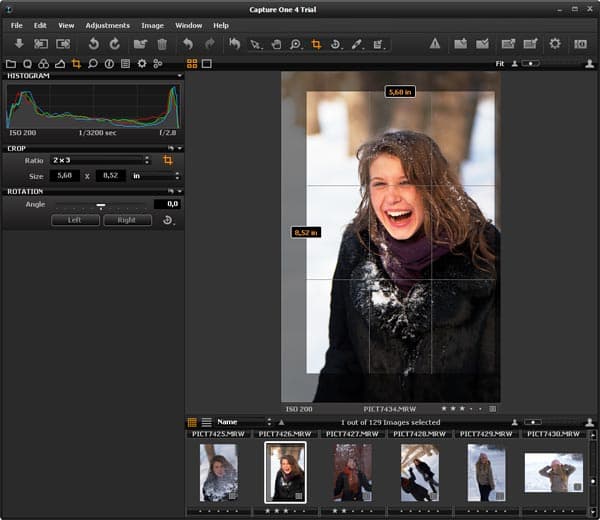
Task: Select the orange Crop cursor tool in toolbar
Action: pyautogui.click(x=316, y=44)
